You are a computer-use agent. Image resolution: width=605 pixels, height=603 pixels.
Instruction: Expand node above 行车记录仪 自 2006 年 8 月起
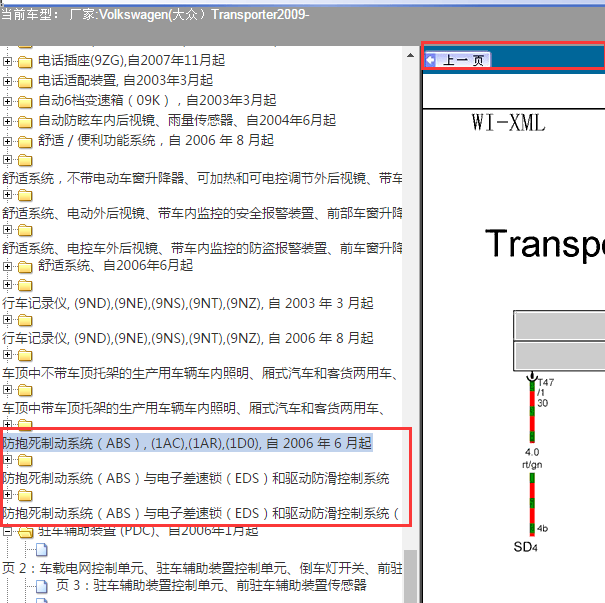(7, 320)
